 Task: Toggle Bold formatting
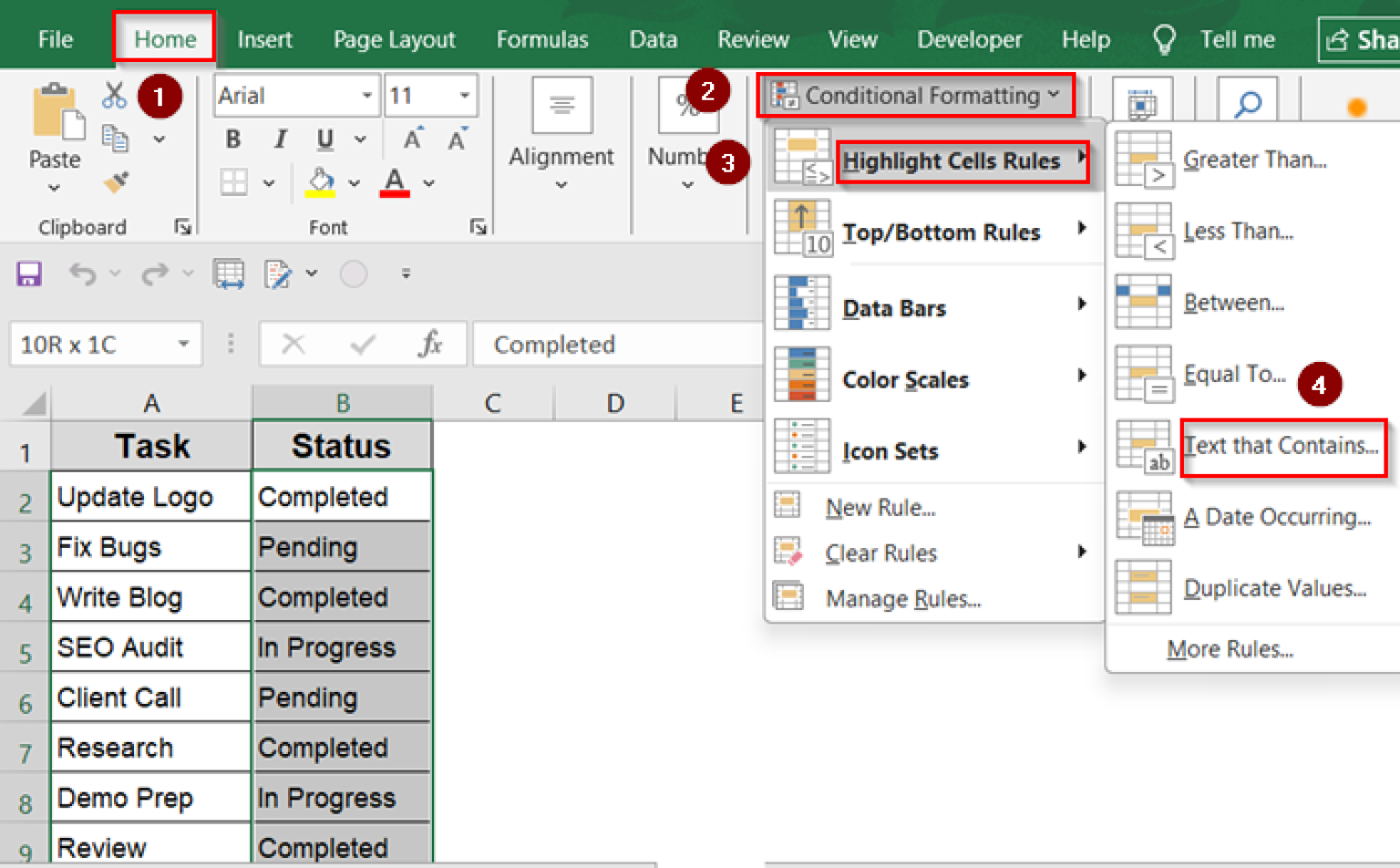tap(233, 139)
